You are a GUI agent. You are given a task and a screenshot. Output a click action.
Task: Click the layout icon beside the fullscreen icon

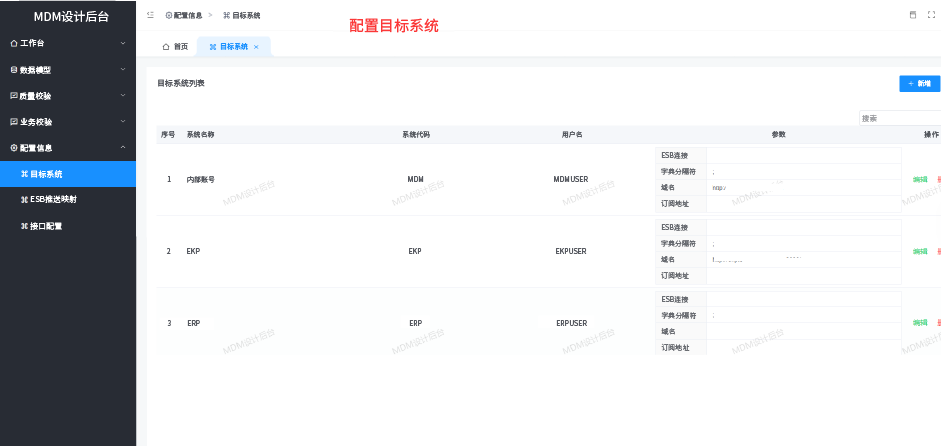coord(912,15)
